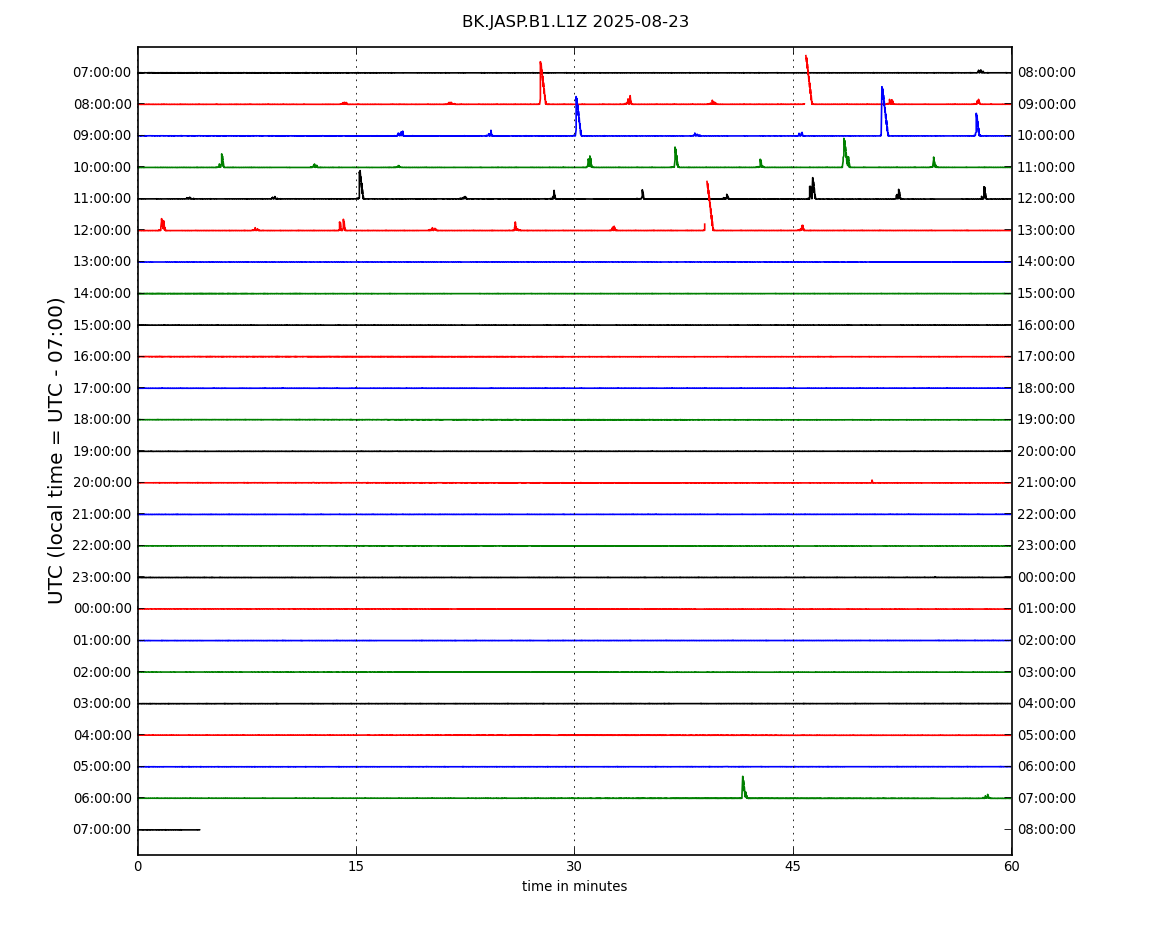The height and width of the screenshot is (950, 1150).
Task: Click right-axis label 01:00:00
Action: click(1047, 609)
